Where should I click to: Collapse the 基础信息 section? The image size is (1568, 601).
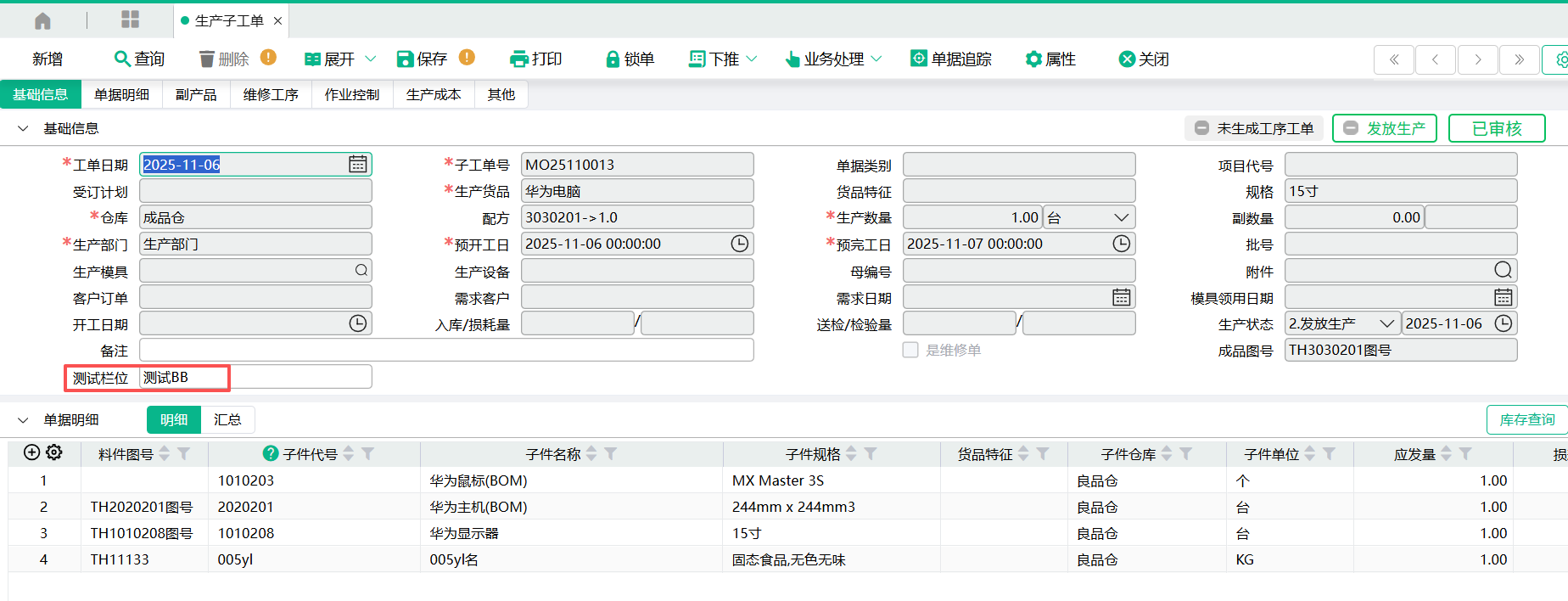pos(23,128)
